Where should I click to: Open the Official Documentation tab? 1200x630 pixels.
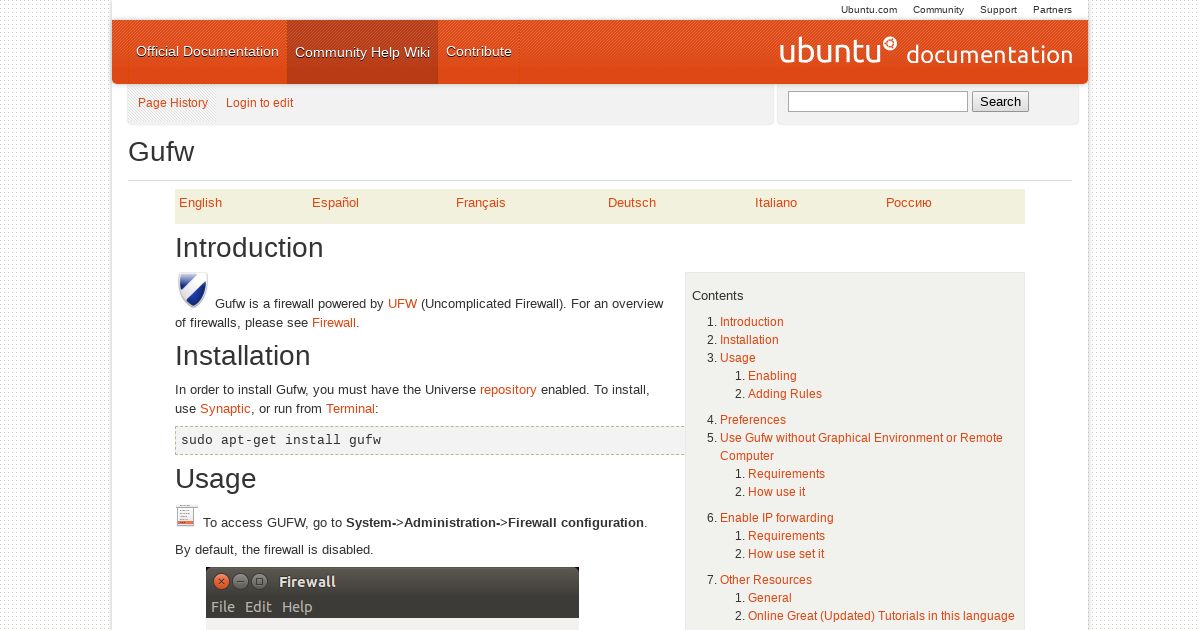pyautogui.click(x=207, y=52)
